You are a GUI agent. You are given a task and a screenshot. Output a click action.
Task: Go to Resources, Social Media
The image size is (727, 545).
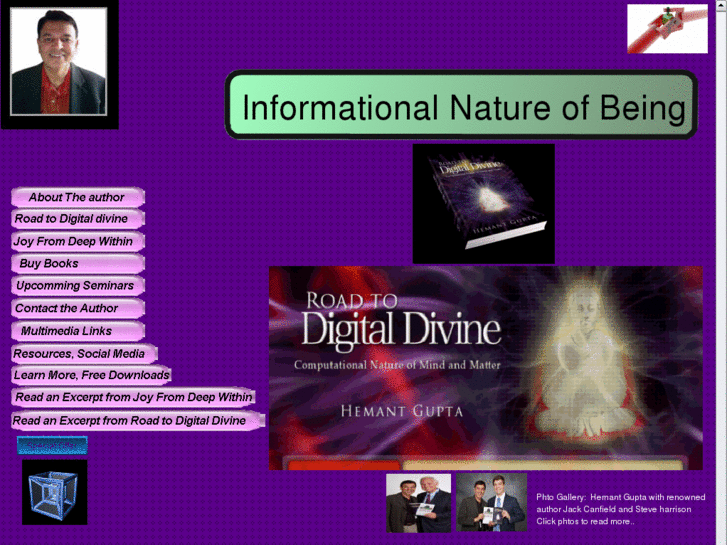point(84,354)
